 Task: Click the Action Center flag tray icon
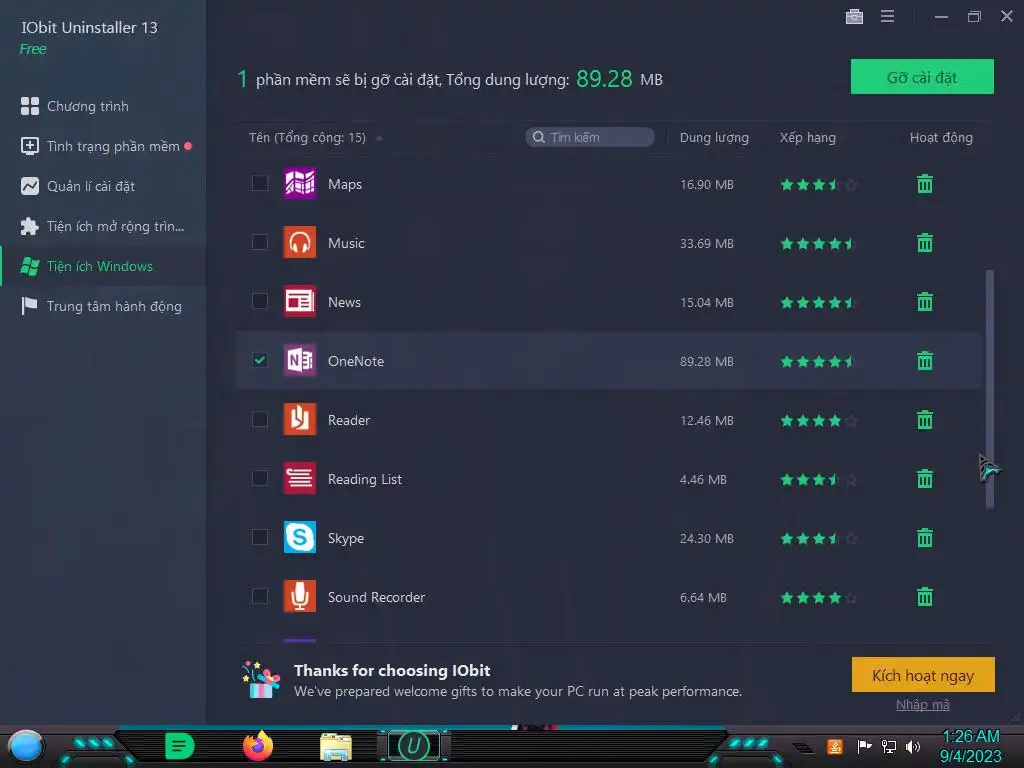point(864,746)
